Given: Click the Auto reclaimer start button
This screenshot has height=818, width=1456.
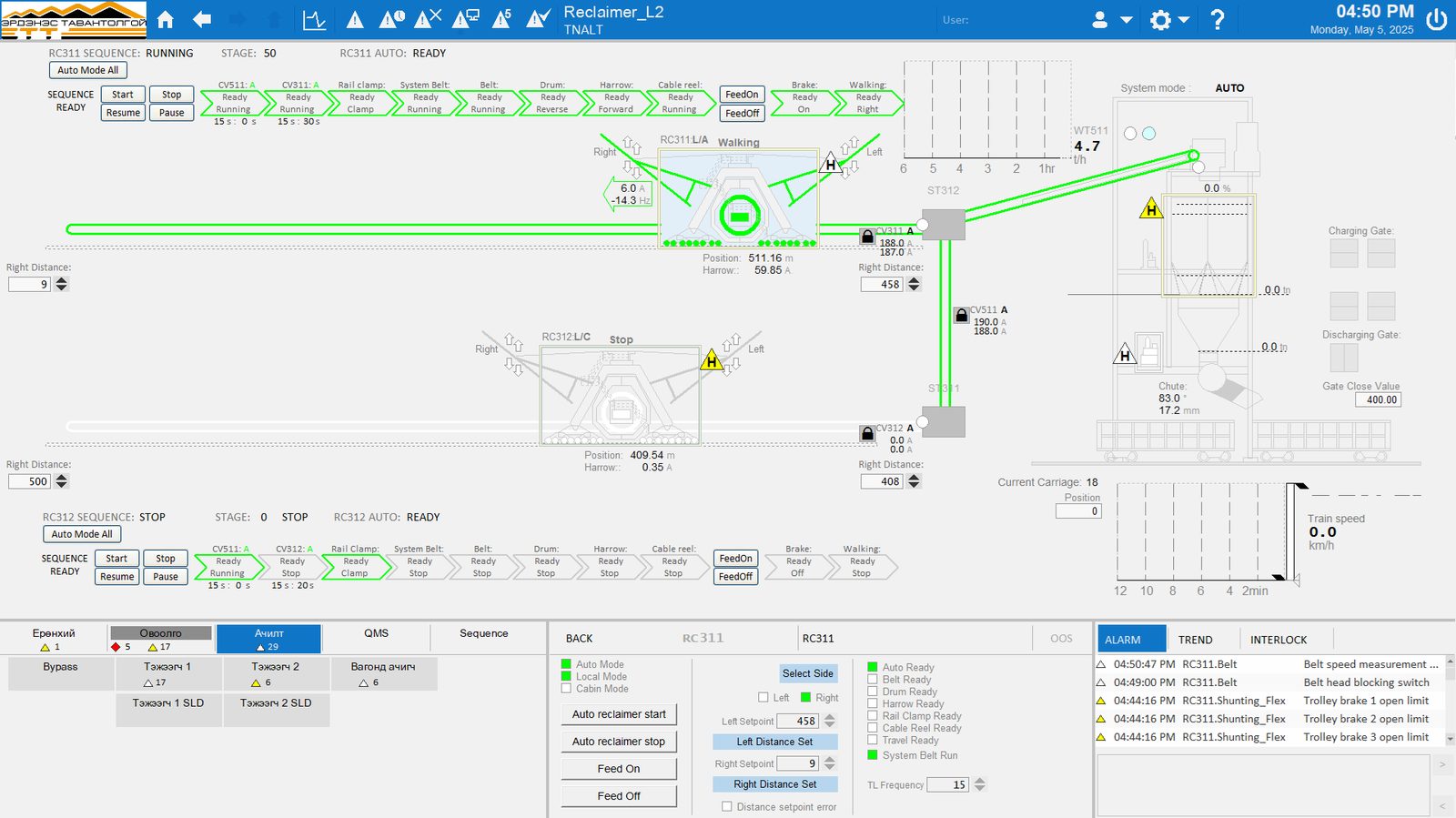Looking at the screenshot, I should coord(619,714).
